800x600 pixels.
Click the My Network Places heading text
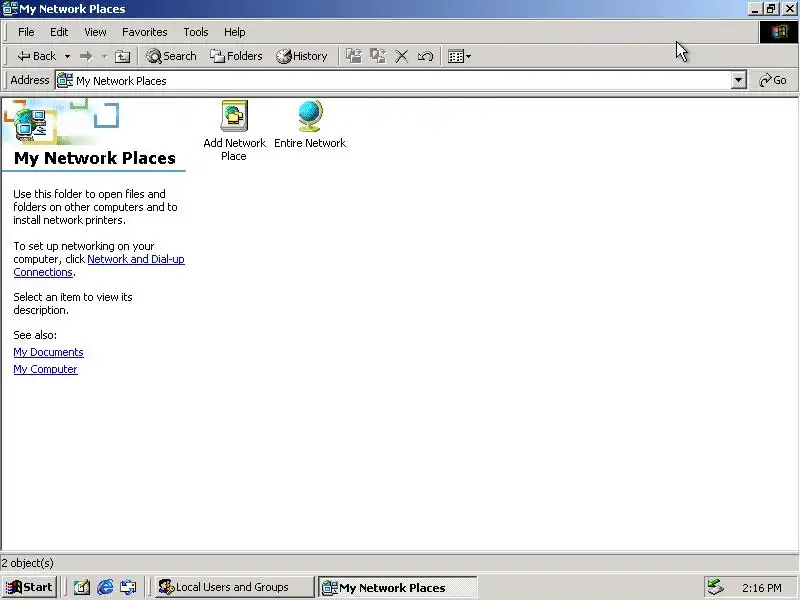[x=95, y=158]
